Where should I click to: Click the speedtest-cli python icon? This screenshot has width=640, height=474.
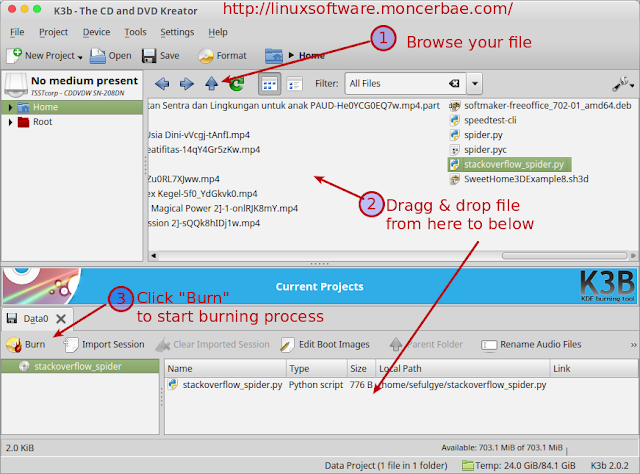pos(454,120)
